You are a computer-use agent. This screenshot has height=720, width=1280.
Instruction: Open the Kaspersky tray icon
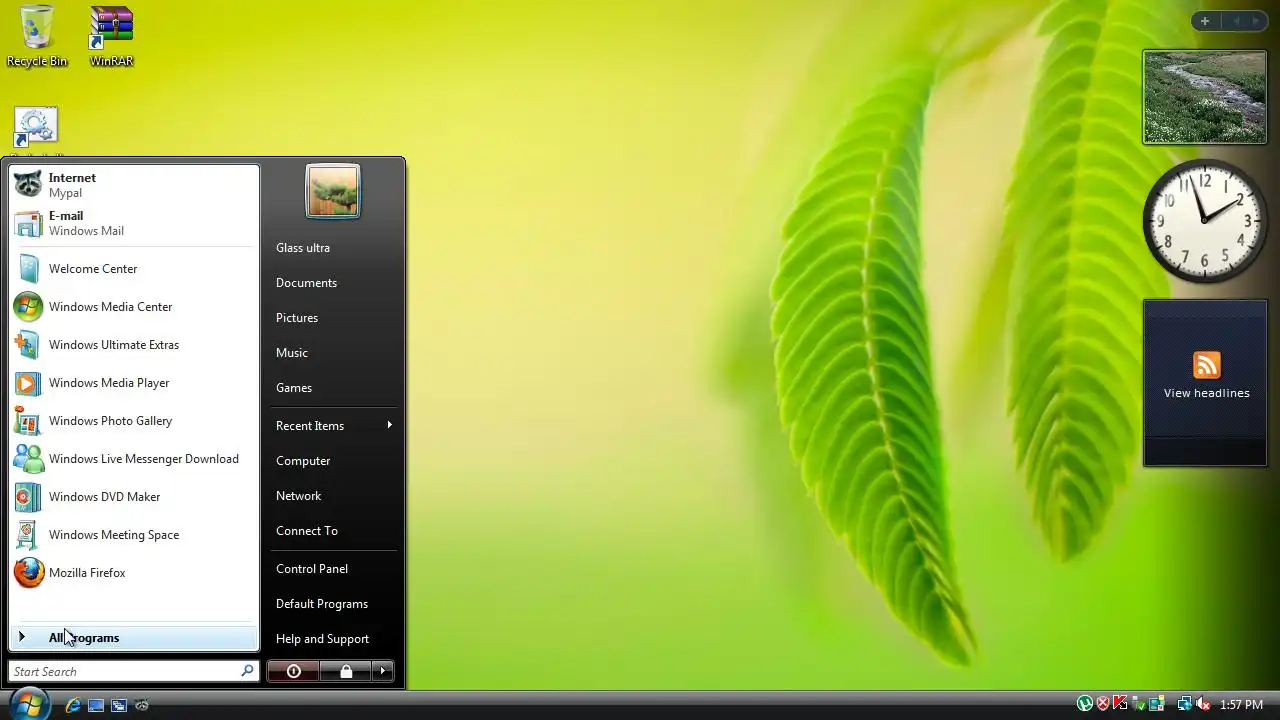(1120, 702)
